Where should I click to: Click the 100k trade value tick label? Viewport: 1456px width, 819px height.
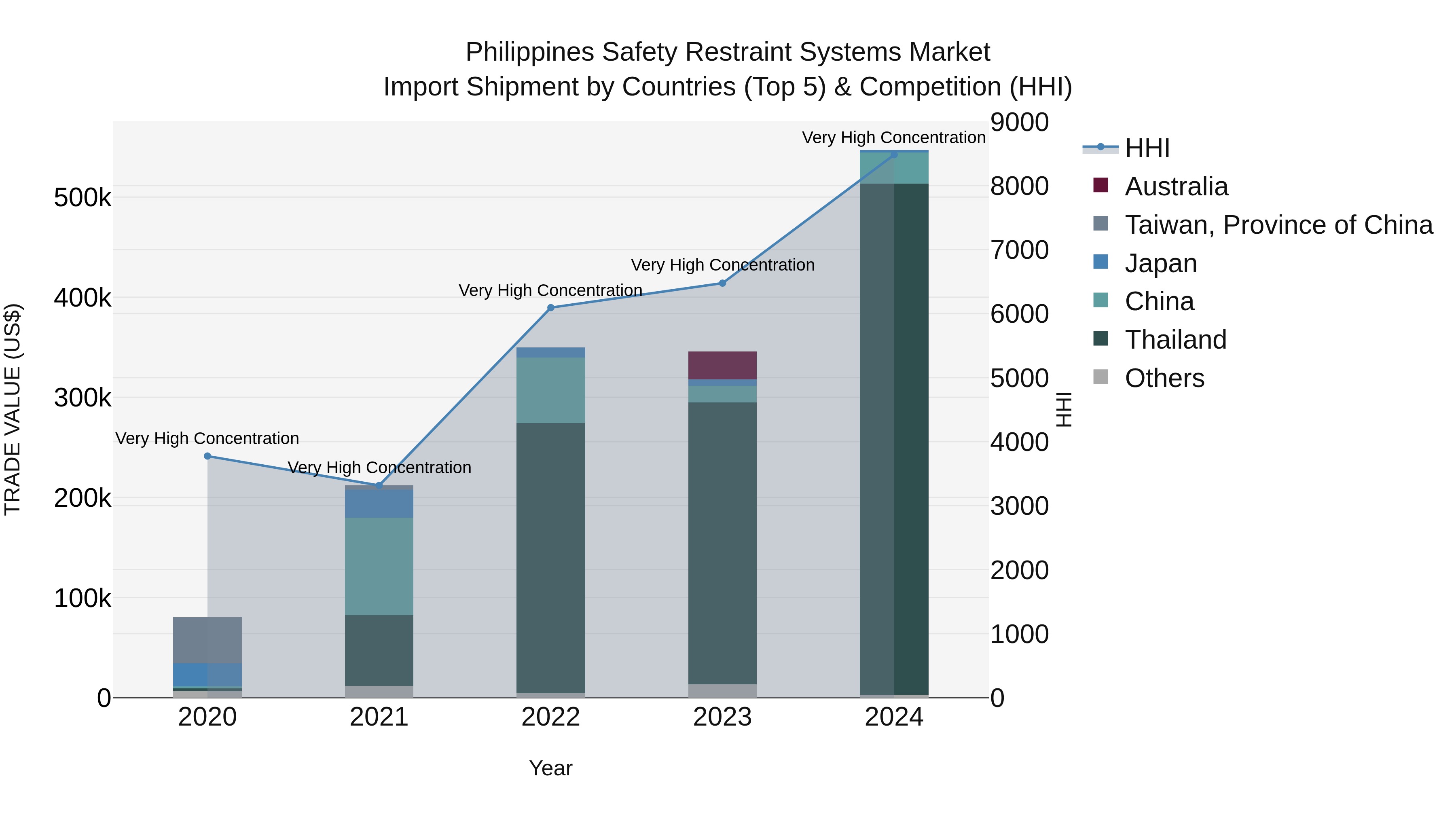[83, 598]
